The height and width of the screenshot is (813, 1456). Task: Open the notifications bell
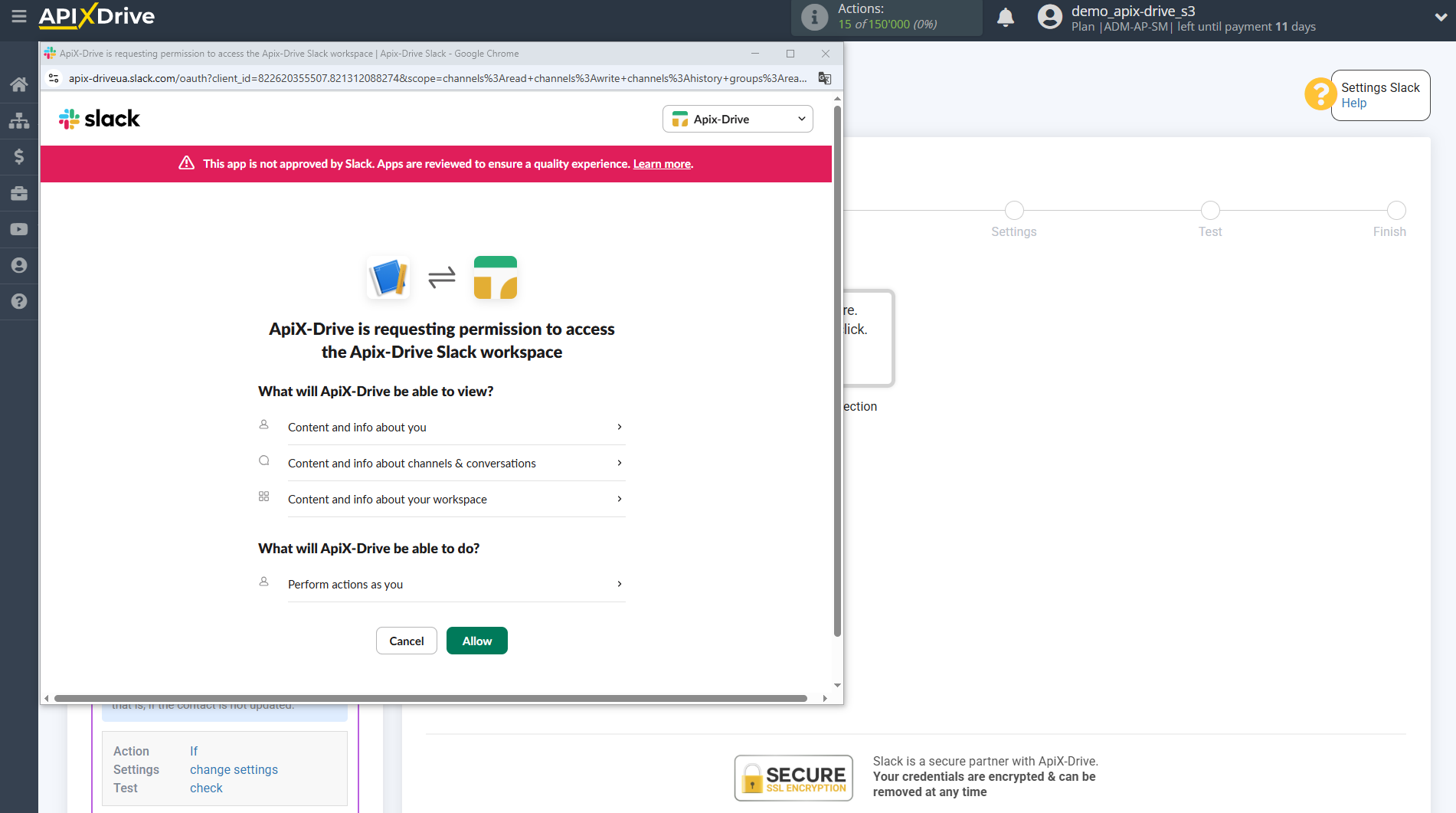coord(1006,17)
